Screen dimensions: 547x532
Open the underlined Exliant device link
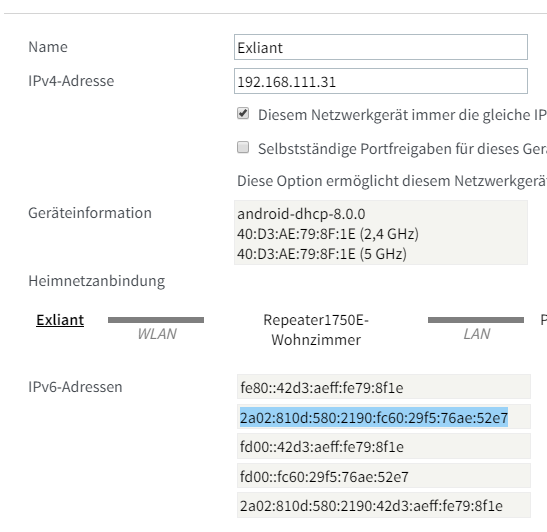tap(60, 320)
